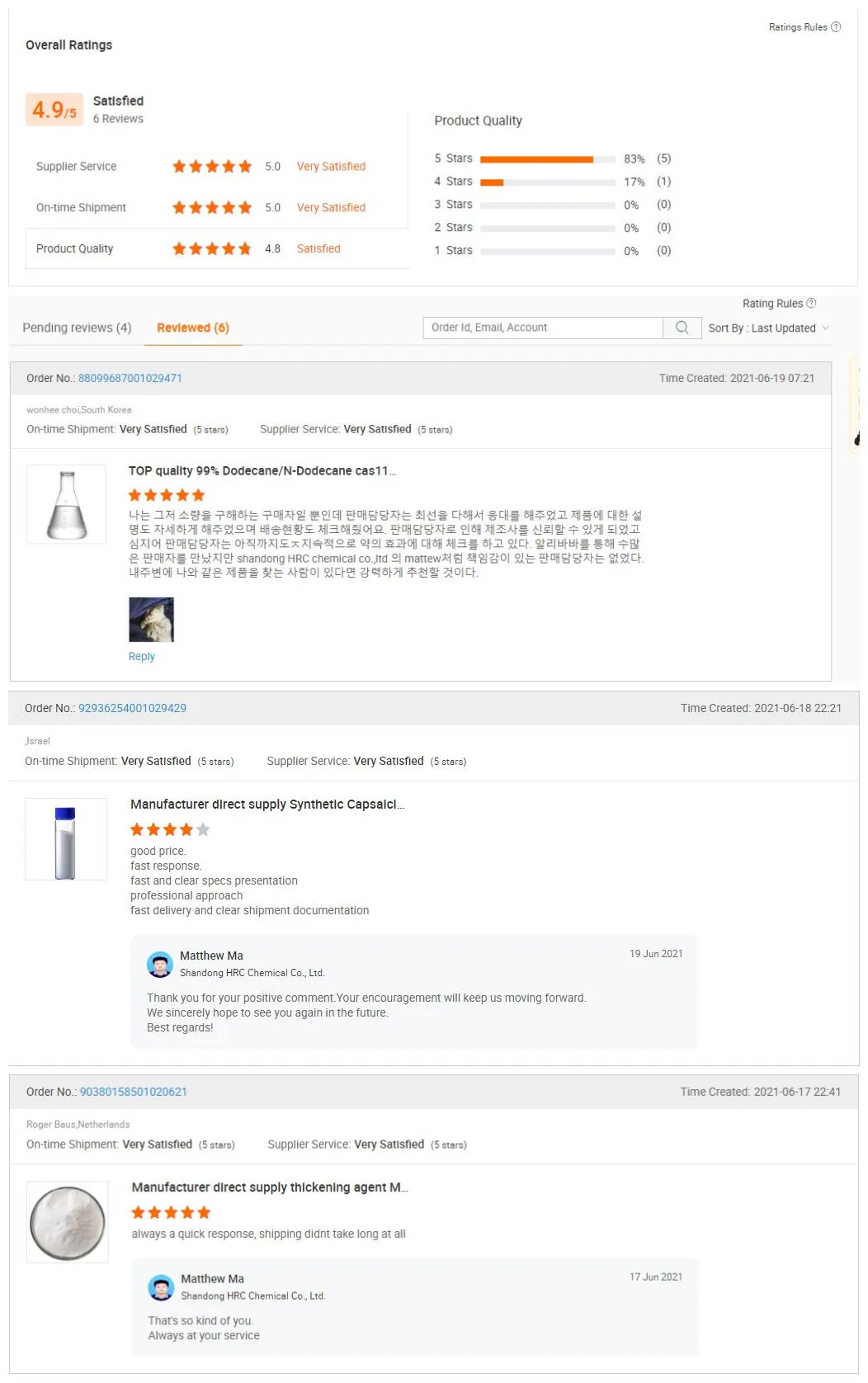Click the search magnifier icon
Screen dimensions: 868x1383
(682, 328)
